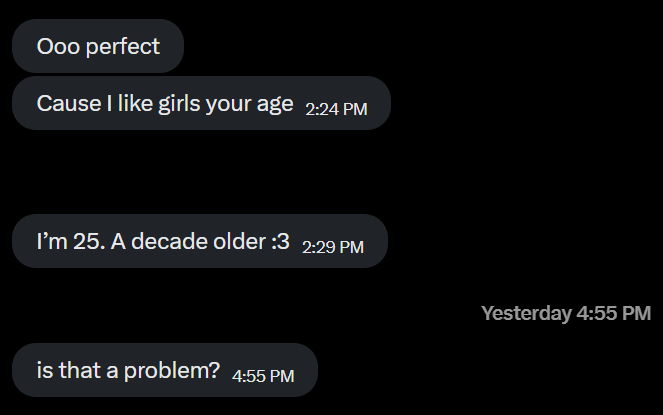Click the "Cause I like girls your age" message
Image resolution: width=663 pixels, height=415 pixels.
[201, 103]
